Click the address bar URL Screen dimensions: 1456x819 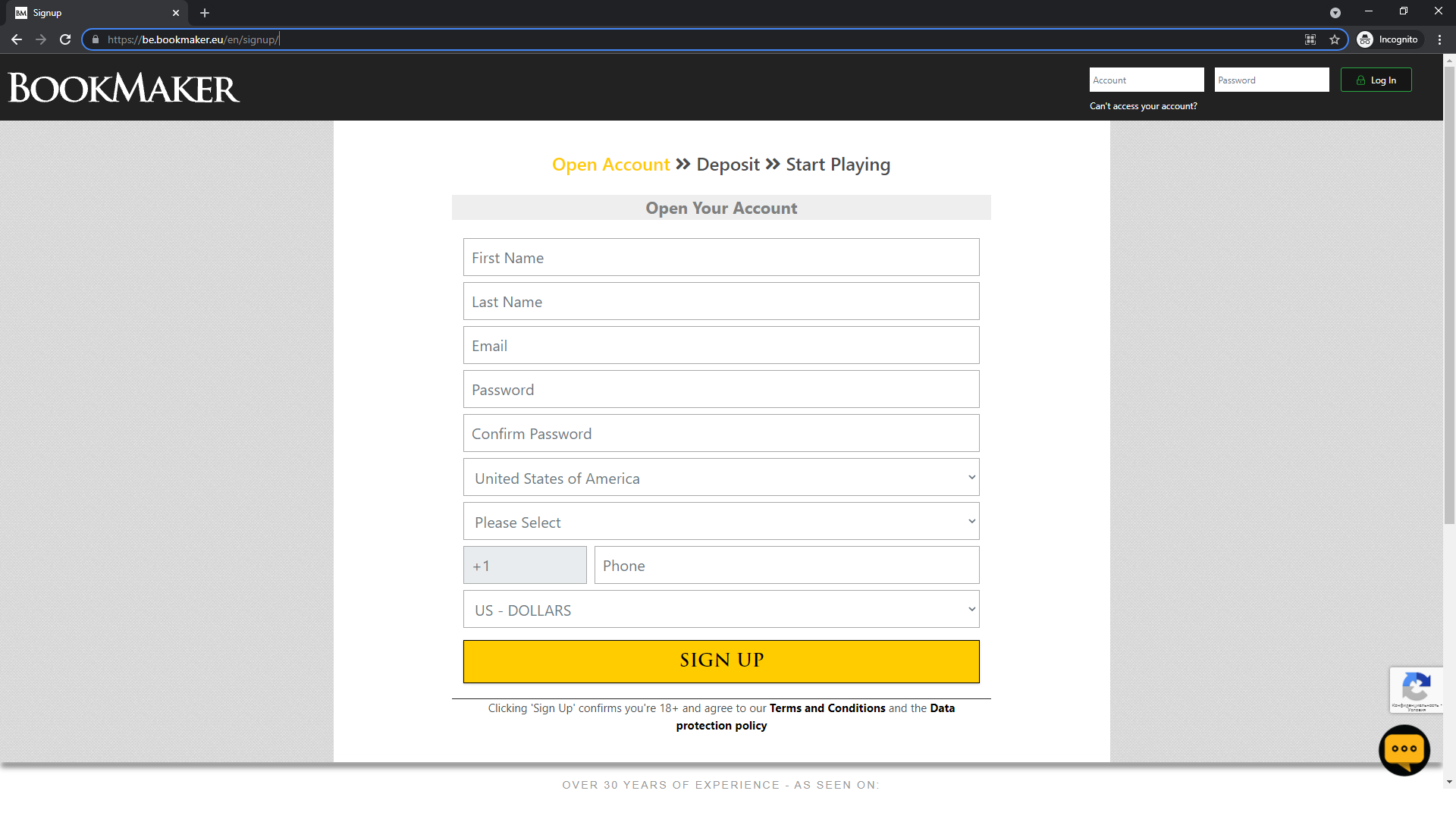point(193,39)
